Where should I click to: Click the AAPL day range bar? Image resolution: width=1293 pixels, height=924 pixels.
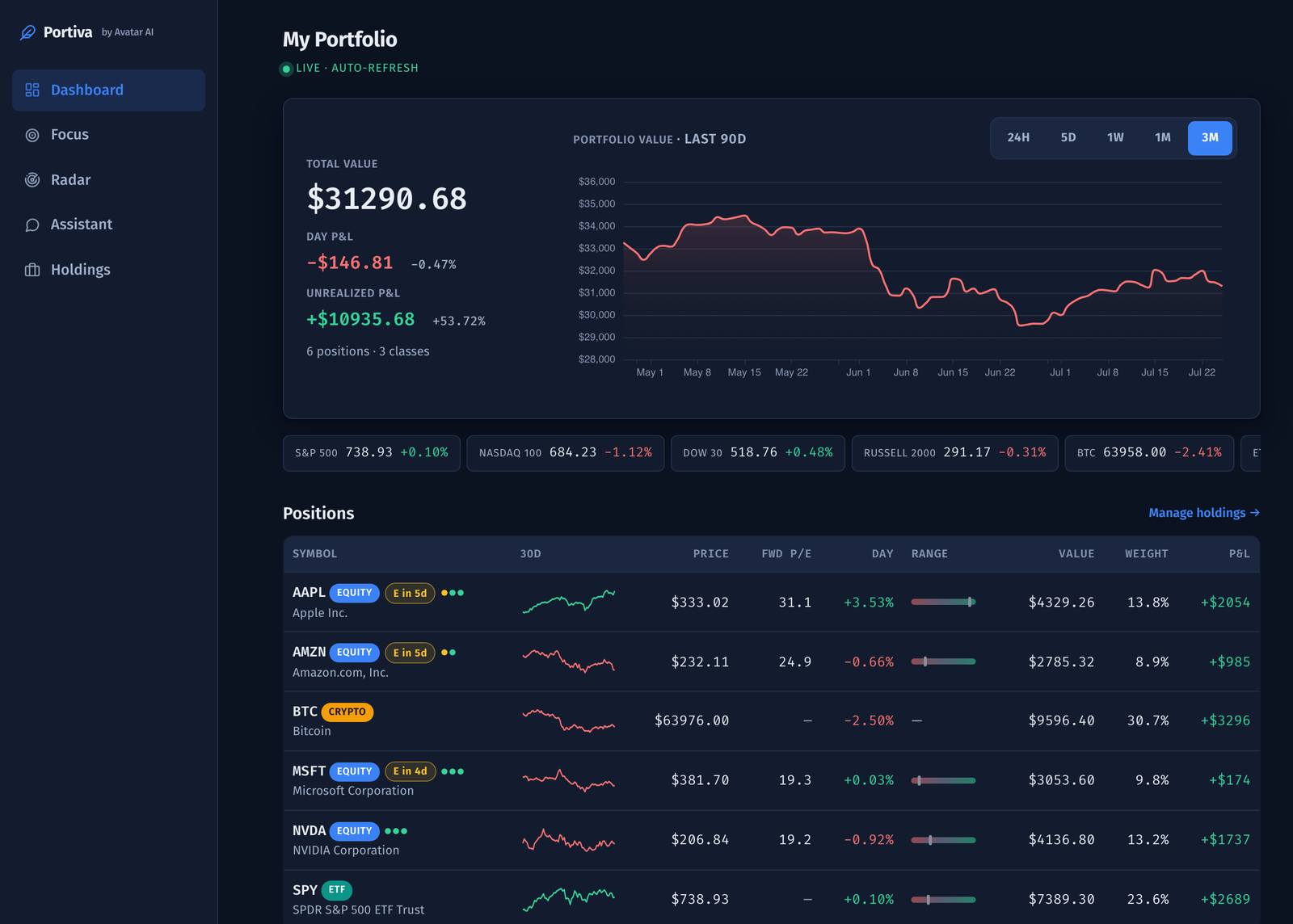[943, 602]
